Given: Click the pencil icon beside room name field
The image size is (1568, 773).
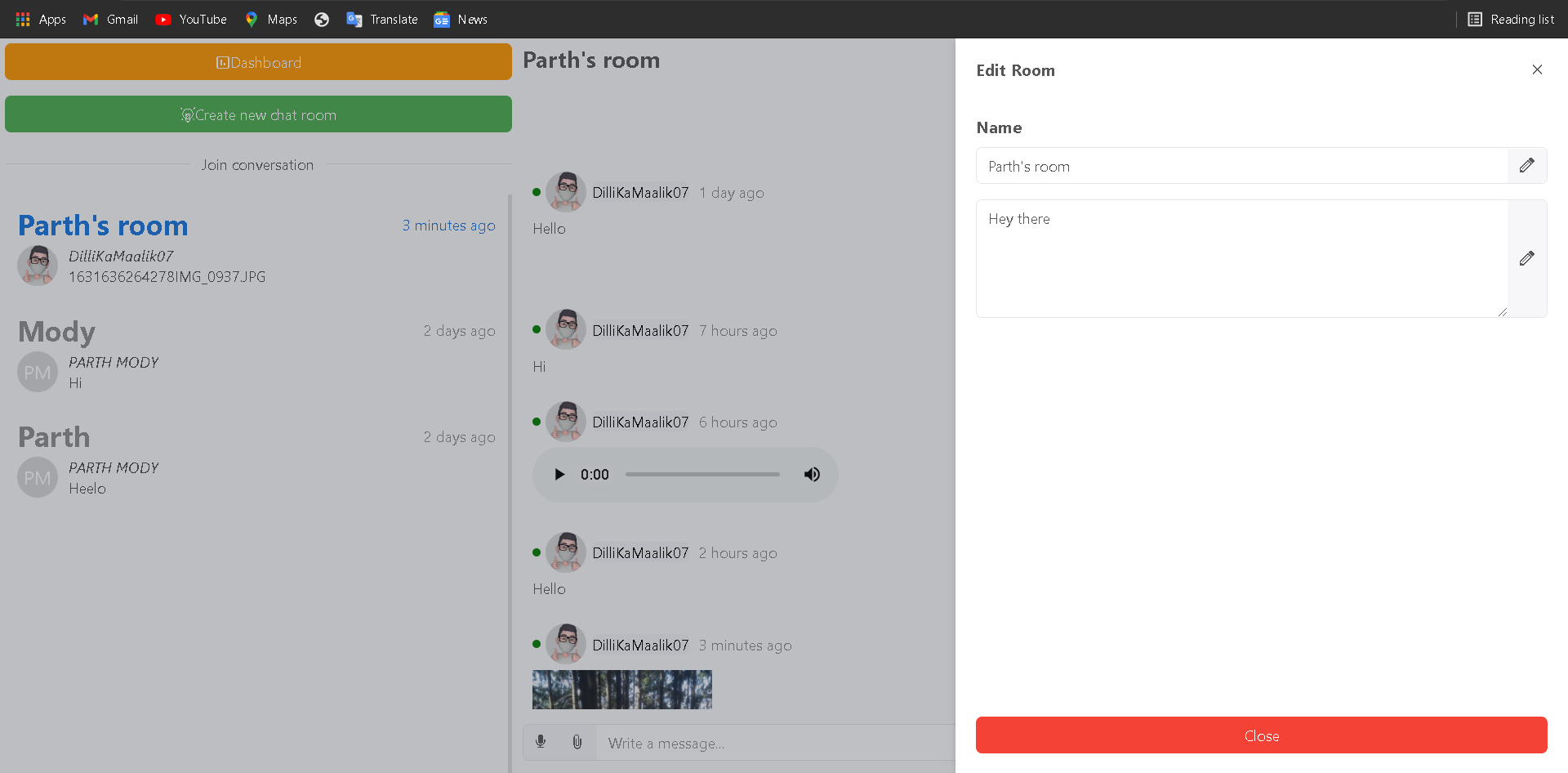Looking at the screenshot, I should [x=1526, y=166].
